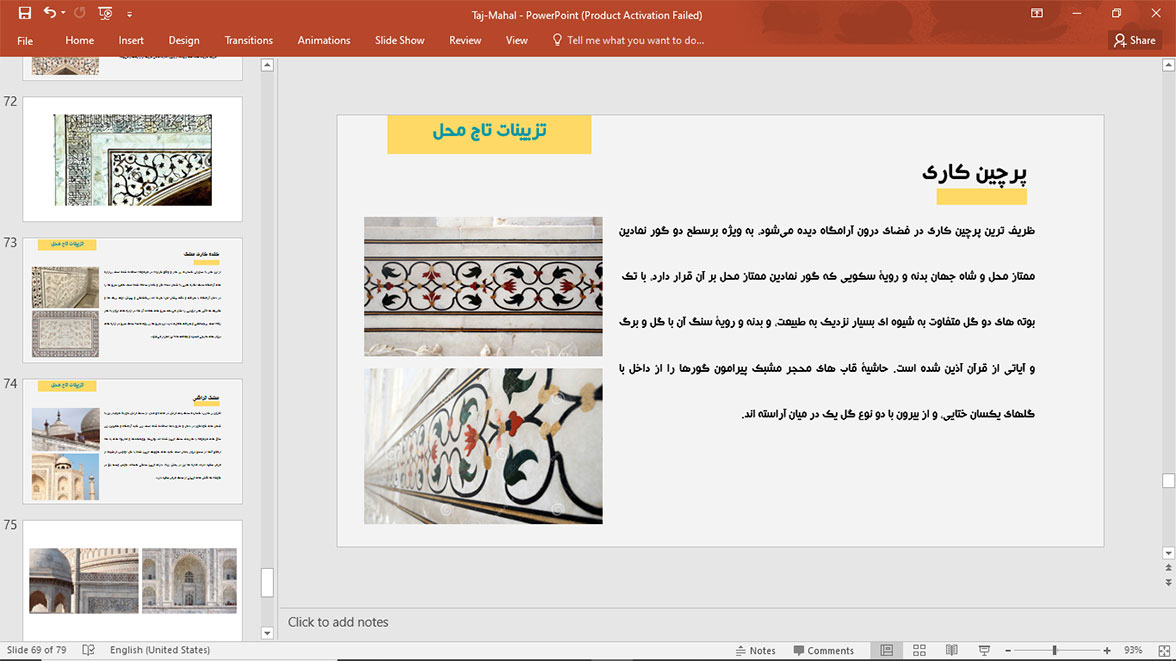The width and height of the screenshot is (1176, 661).
Task: Toggle the Comments pane
Action: tap(823, 650)
